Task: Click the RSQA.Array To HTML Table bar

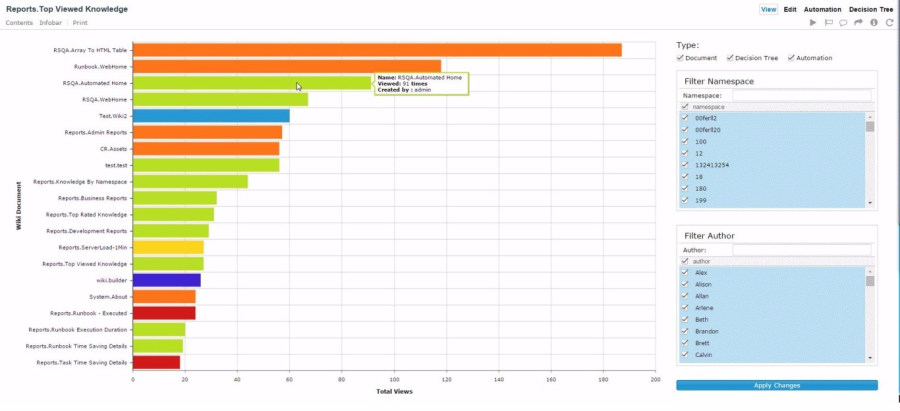Action: (376, 50)
